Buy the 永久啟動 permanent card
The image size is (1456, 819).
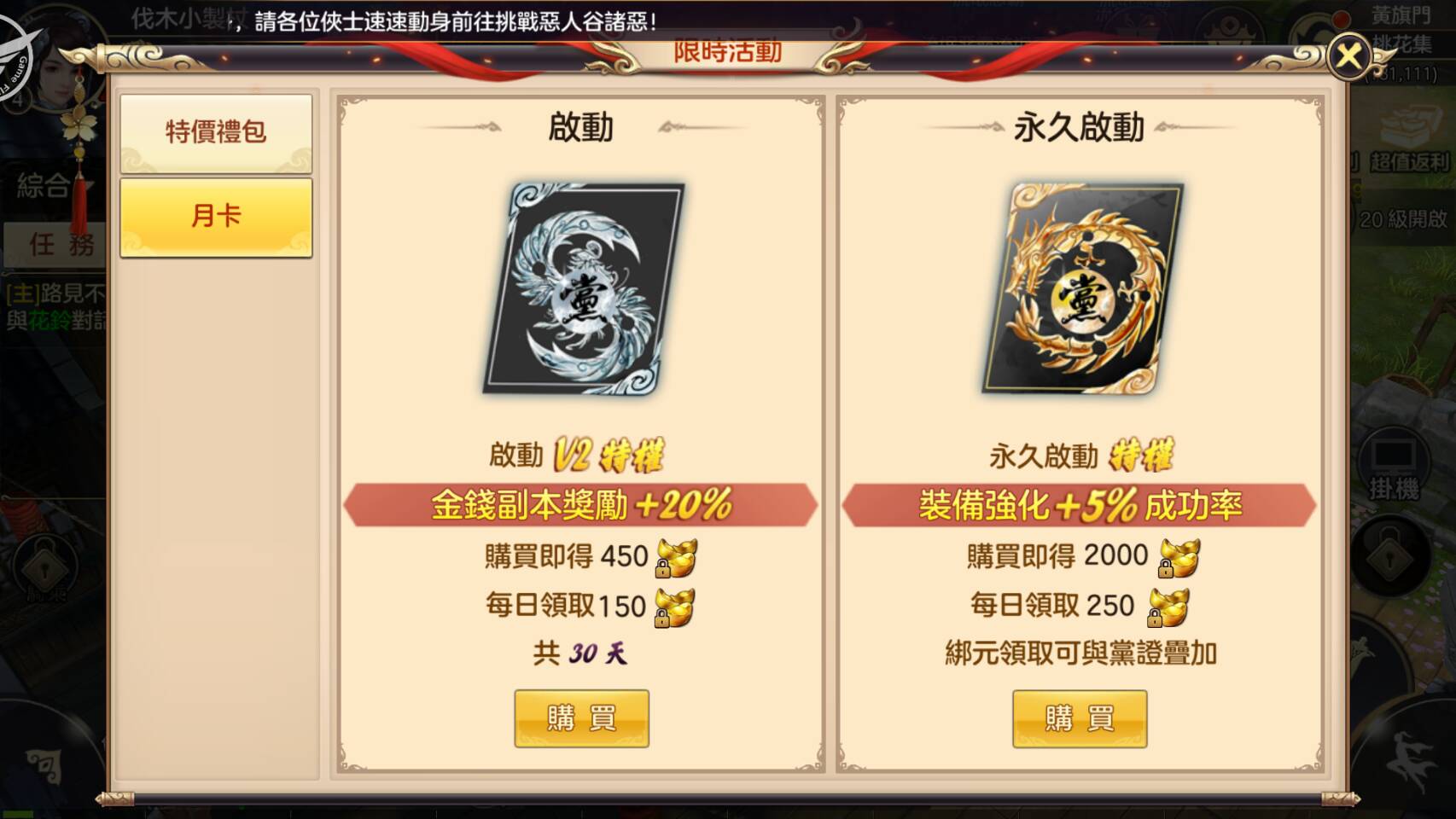pos(1080,719)
